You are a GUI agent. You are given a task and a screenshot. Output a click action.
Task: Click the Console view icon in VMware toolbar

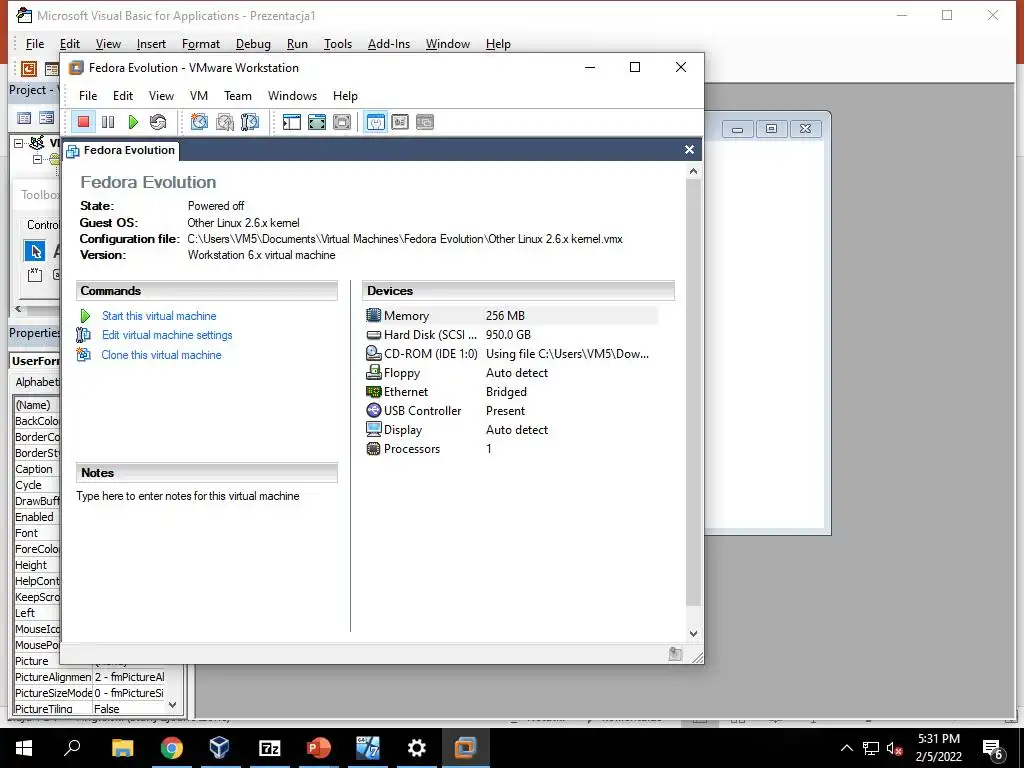point(425,122)
